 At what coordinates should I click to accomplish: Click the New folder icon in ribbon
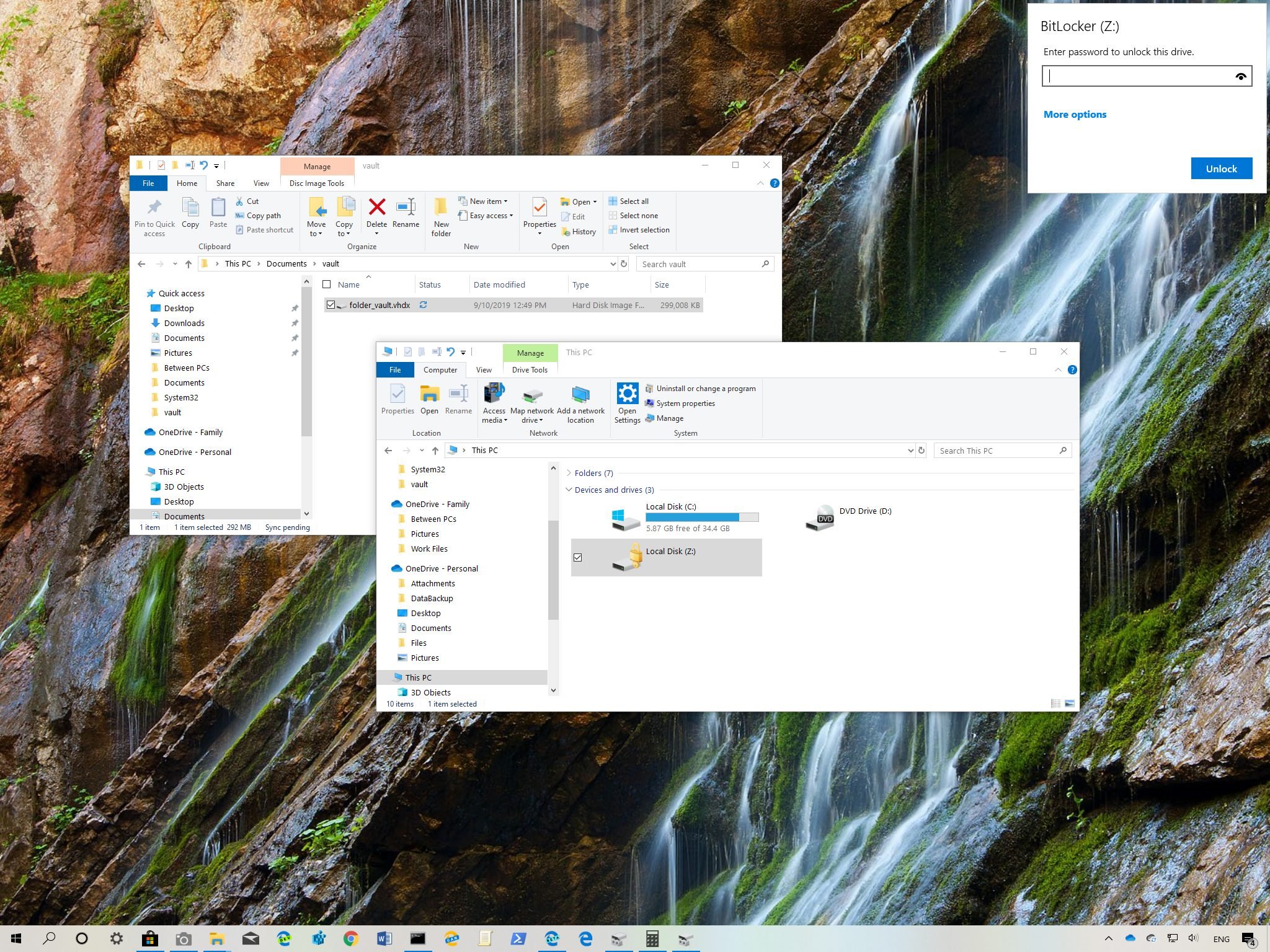tap(442, 214)
